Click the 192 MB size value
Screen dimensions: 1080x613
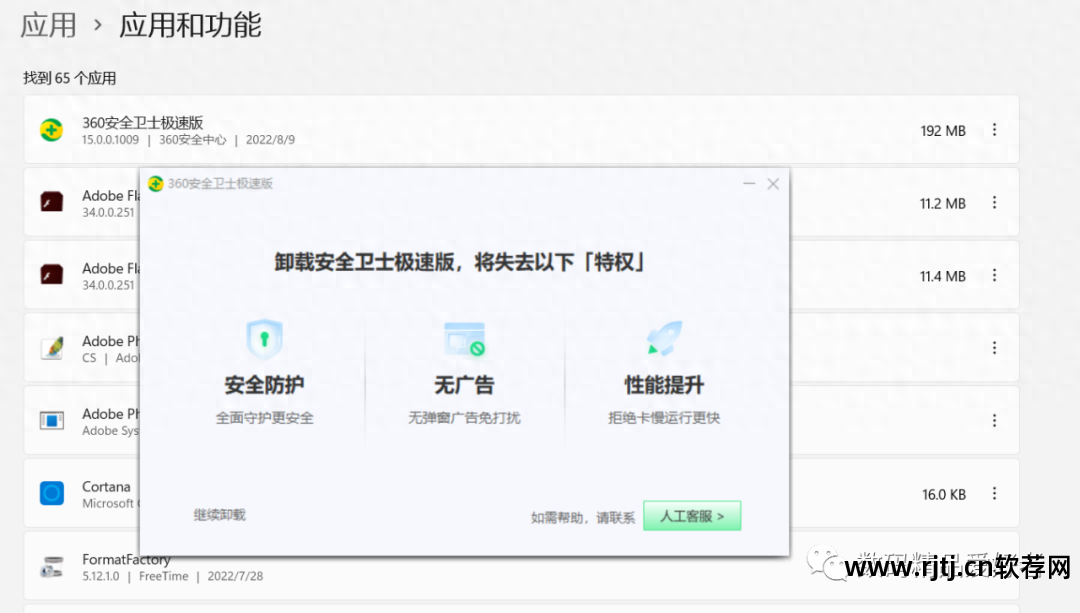[943, 131]
